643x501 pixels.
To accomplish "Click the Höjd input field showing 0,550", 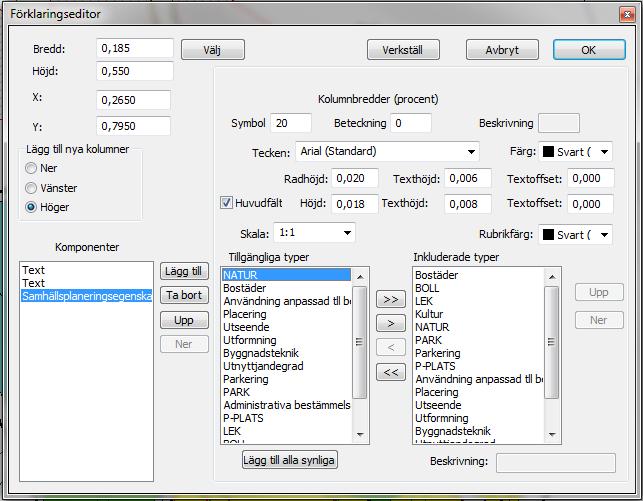I will tap(135, 71).
